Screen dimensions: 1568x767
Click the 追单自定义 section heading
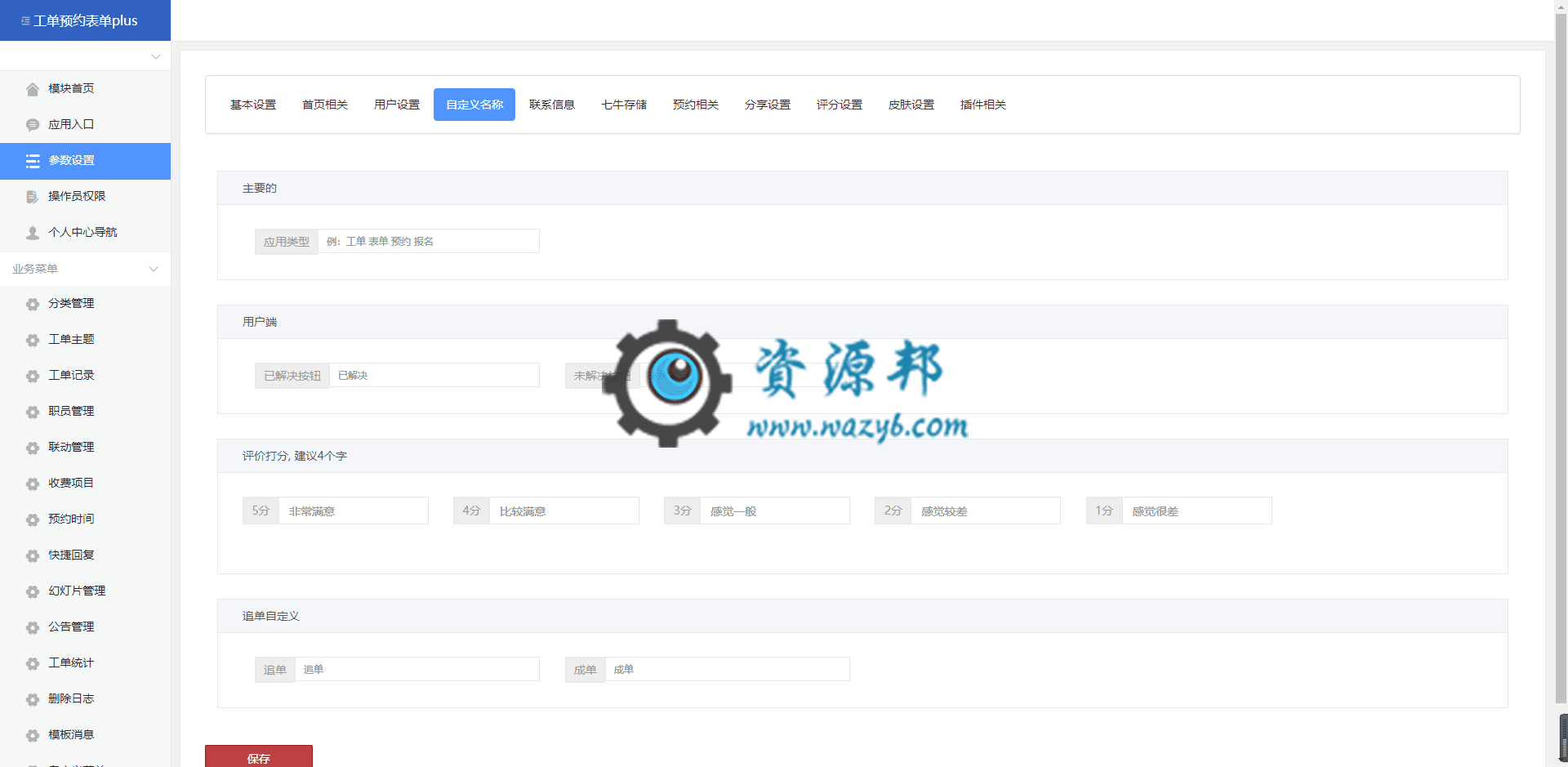pos(271,616)
